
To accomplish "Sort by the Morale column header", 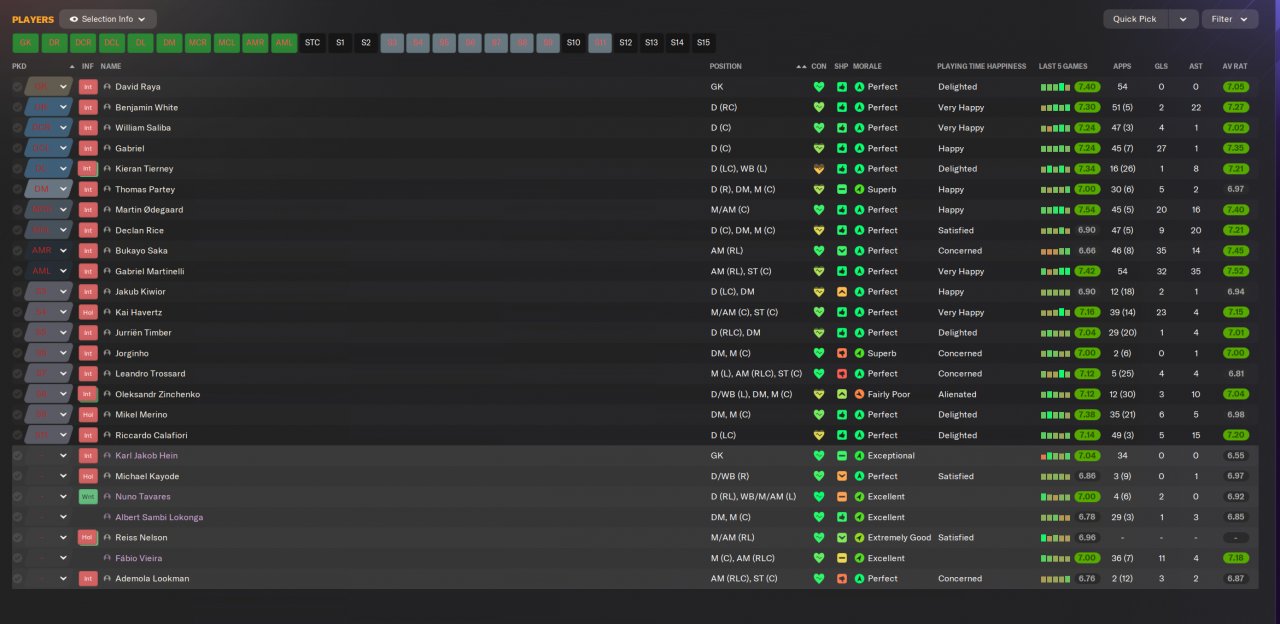I will click(x=867, y=66).
